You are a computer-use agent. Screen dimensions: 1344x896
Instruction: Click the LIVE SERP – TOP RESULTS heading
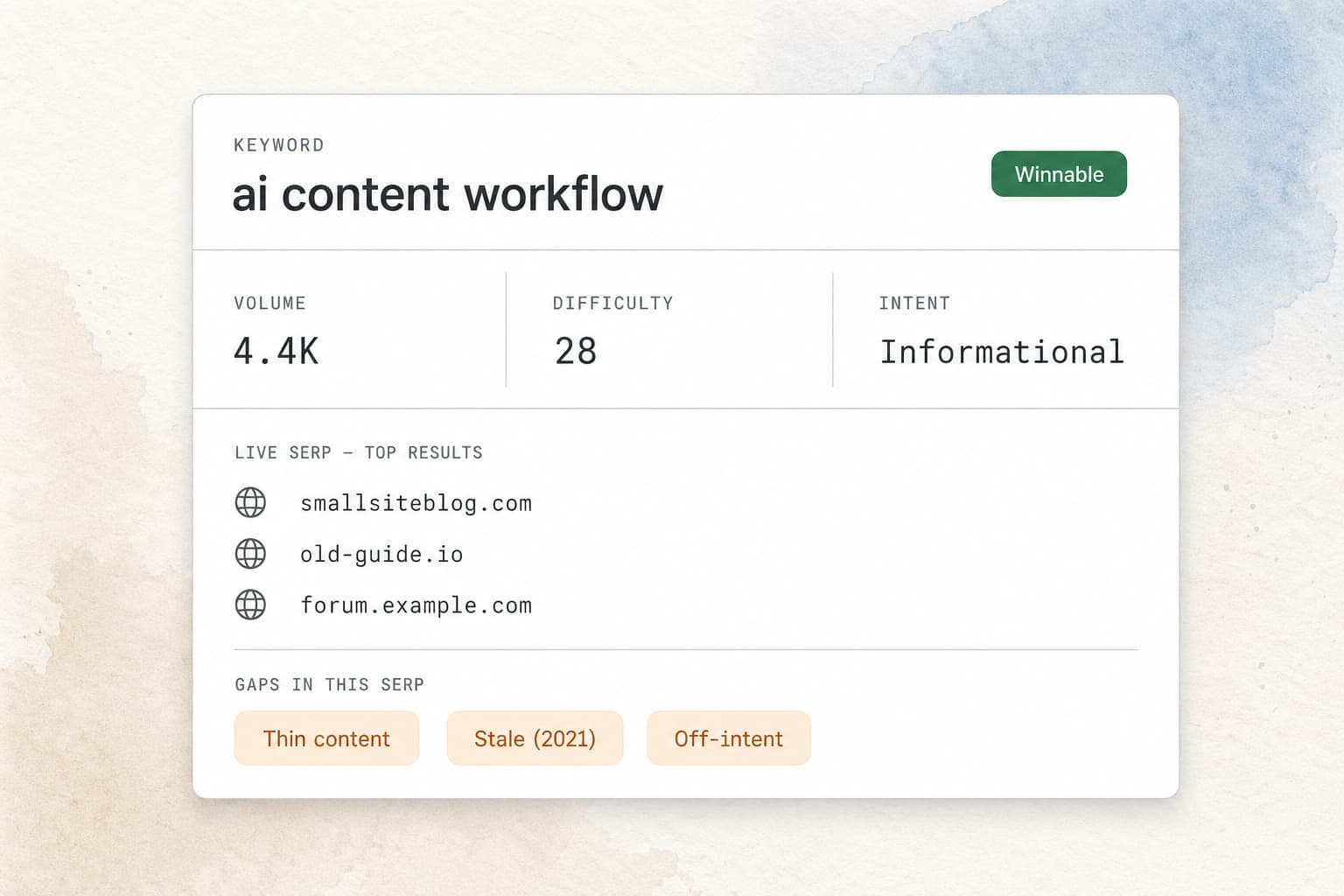click(x=359, y=452)
